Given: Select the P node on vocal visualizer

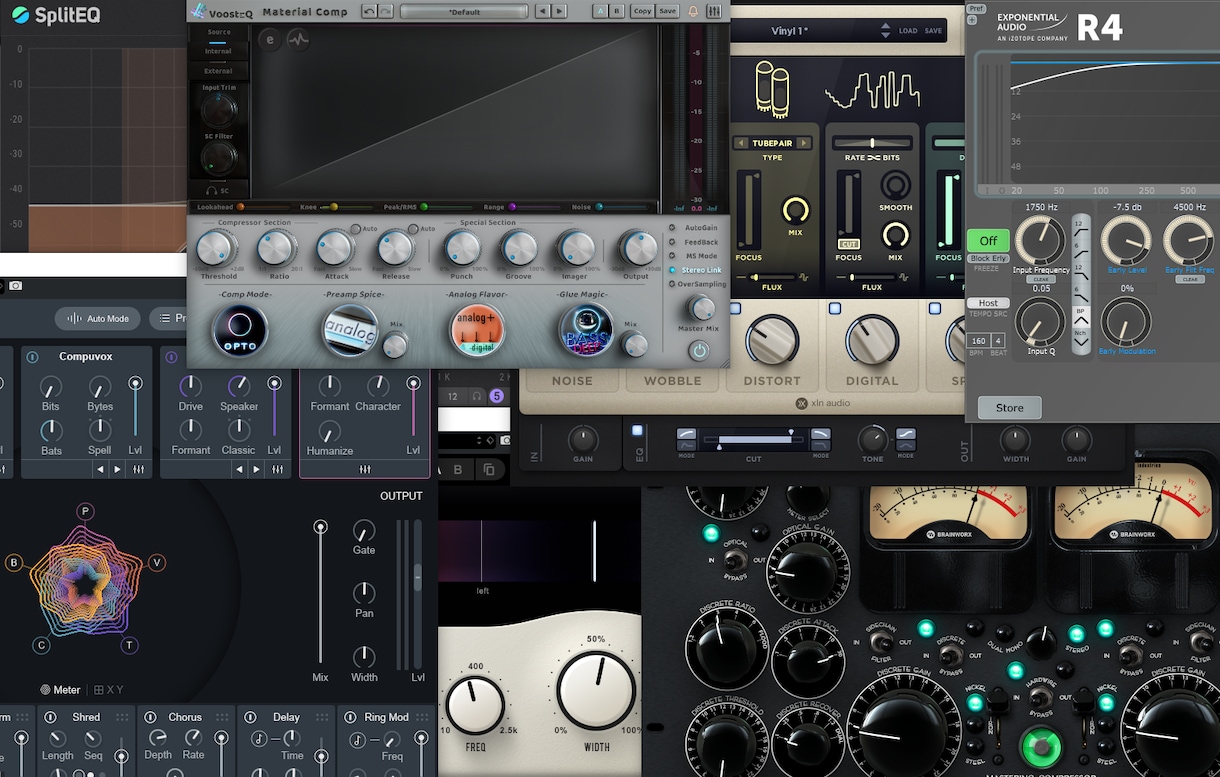Looking at the screenshot, I should 86,511.
